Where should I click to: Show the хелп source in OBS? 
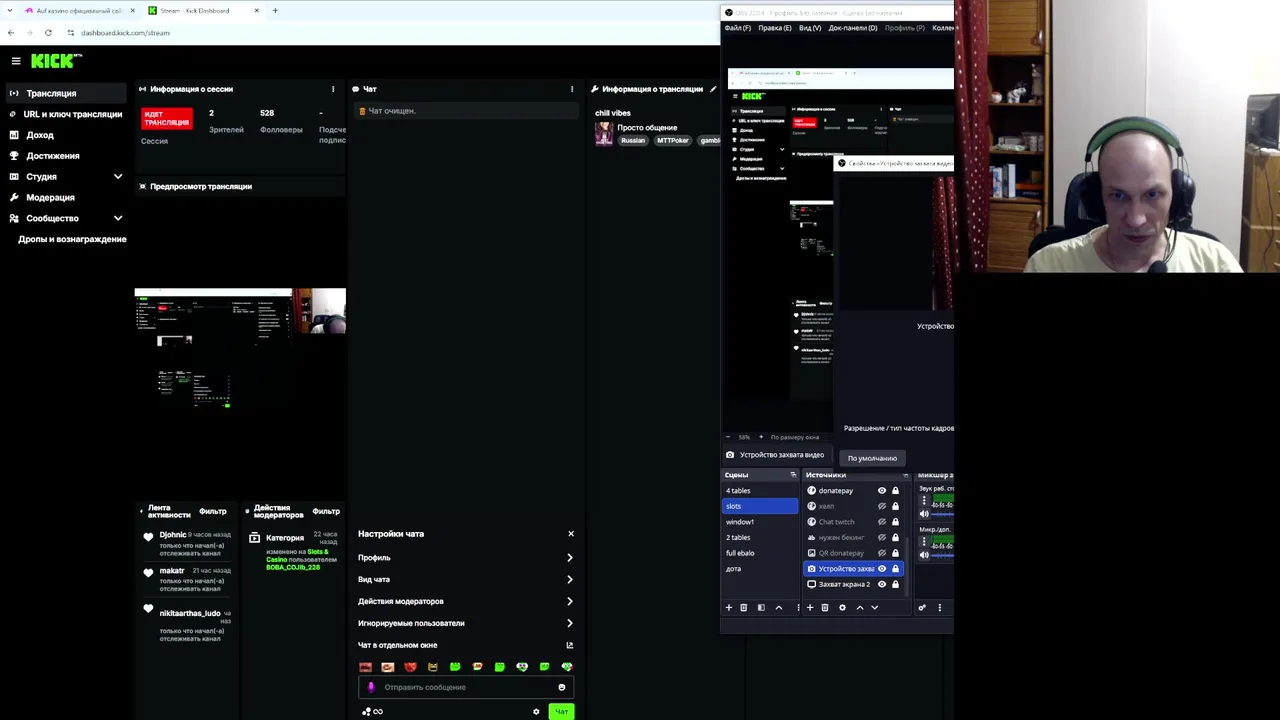(x=882, y=506)
